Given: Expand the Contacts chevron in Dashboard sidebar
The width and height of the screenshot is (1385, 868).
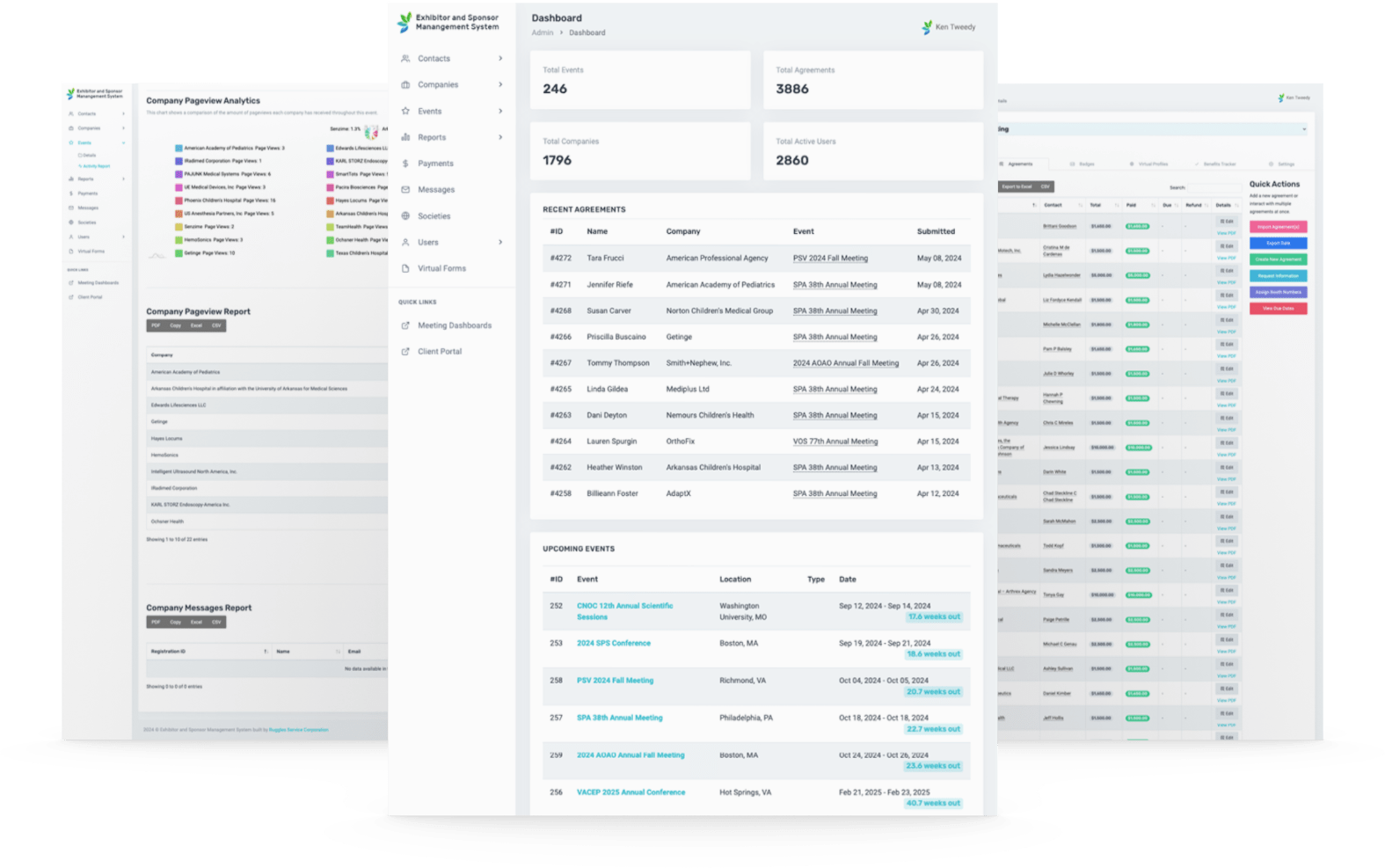Looking at the screenshot, I should [500, 59].
